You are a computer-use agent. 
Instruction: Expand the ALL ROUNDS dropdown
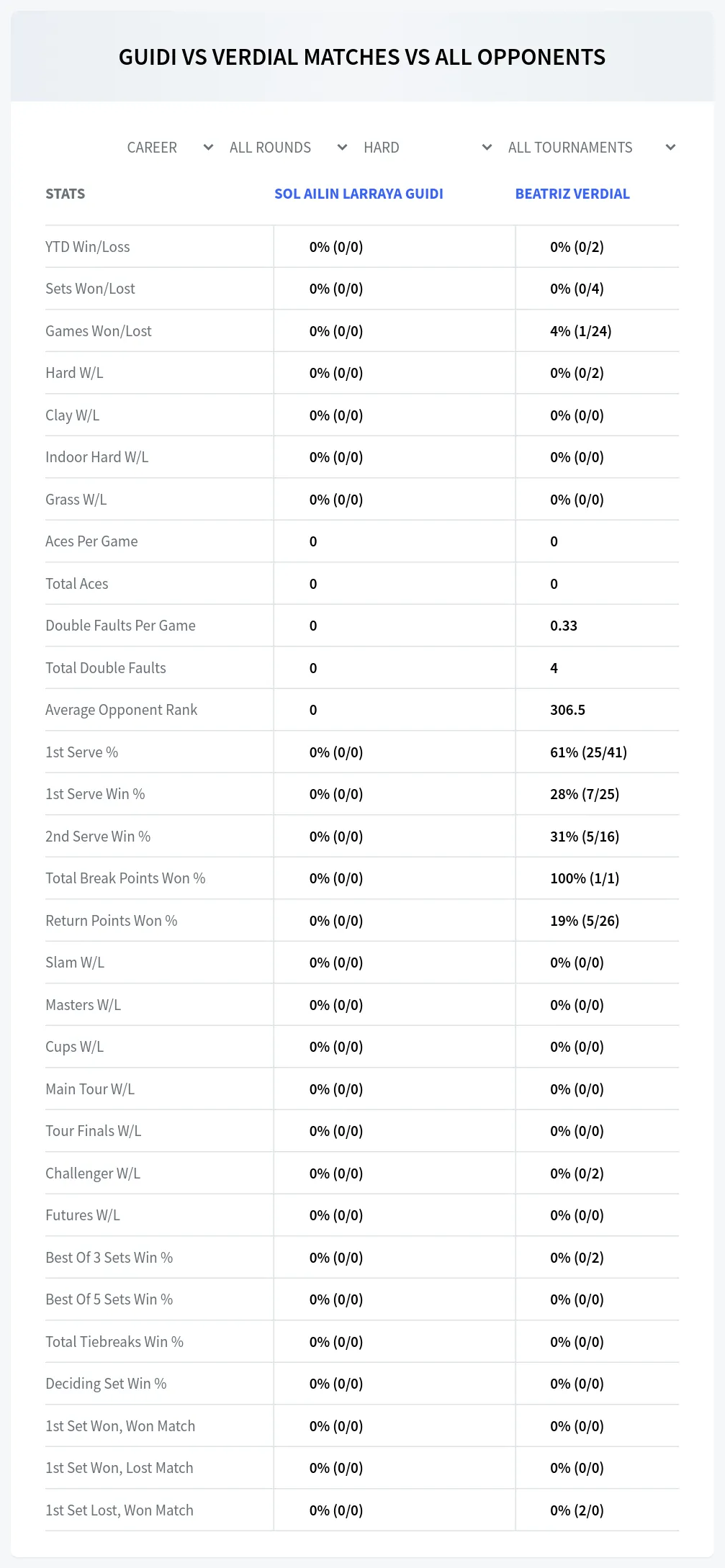tap(288, 148)
